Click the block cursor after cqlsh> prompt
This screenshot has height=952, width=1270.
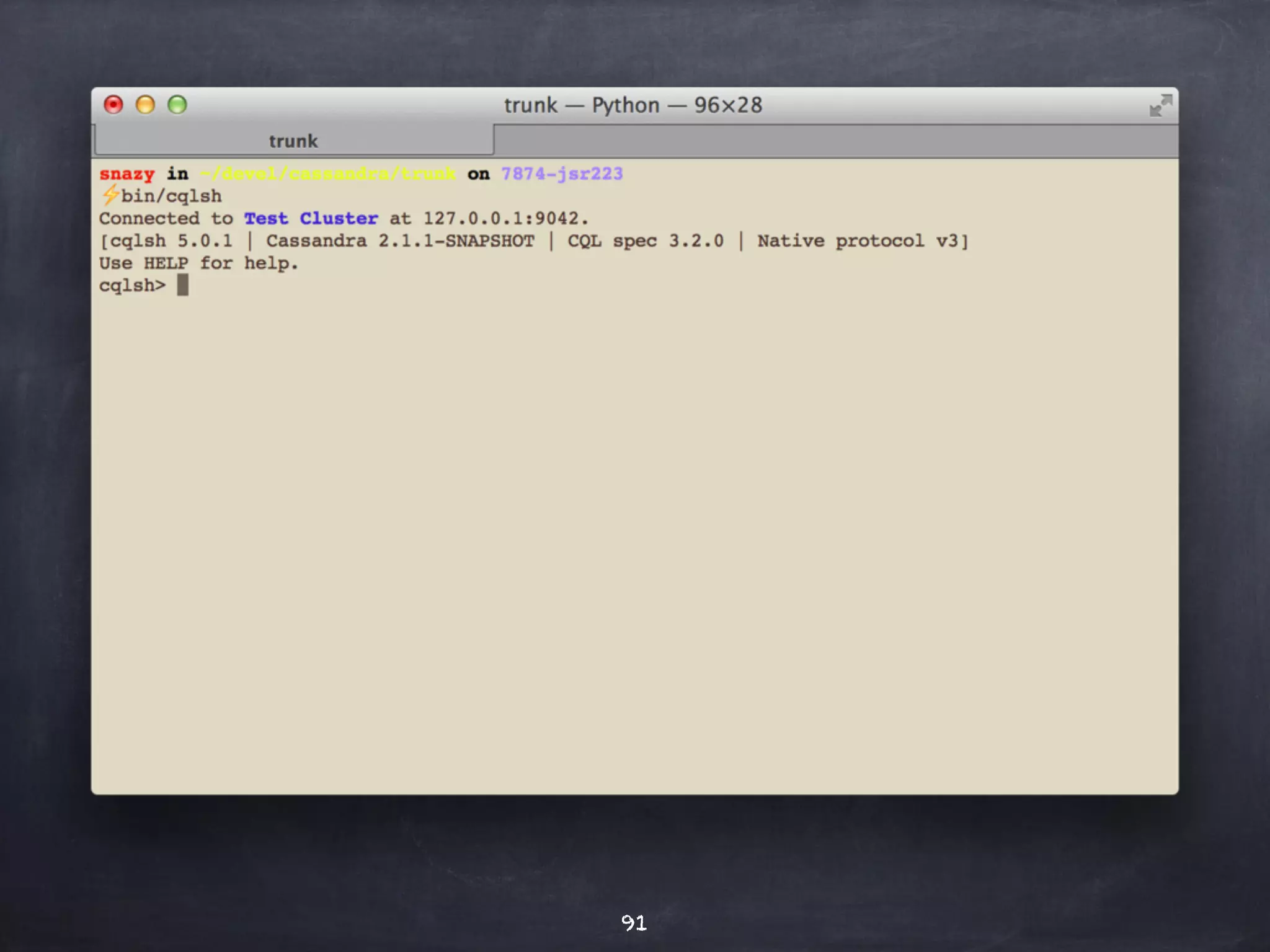[x=182, y=285]
